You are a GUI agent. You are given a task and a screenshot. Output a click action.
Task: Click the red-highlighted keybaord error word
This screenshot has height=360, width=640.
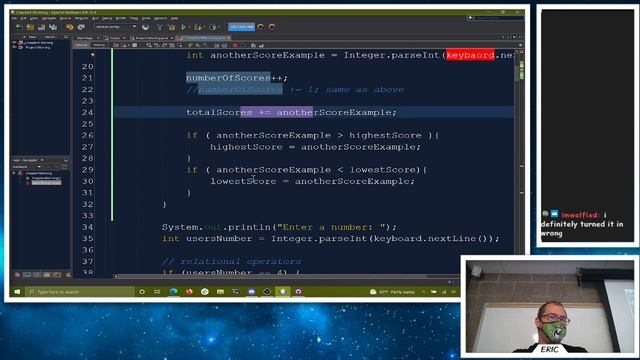point(470,55)
